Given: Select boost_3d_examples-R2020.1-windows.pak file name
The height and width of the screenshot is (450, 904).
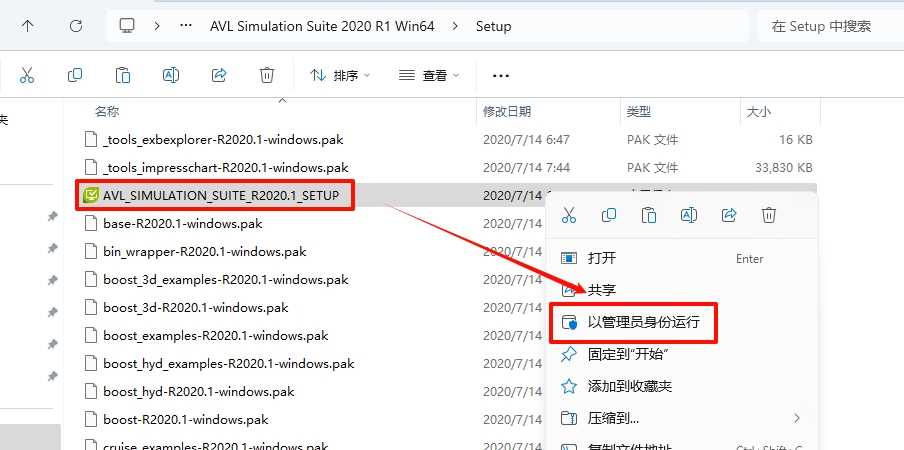Looking at the screenshot, I should coord(225,279).
